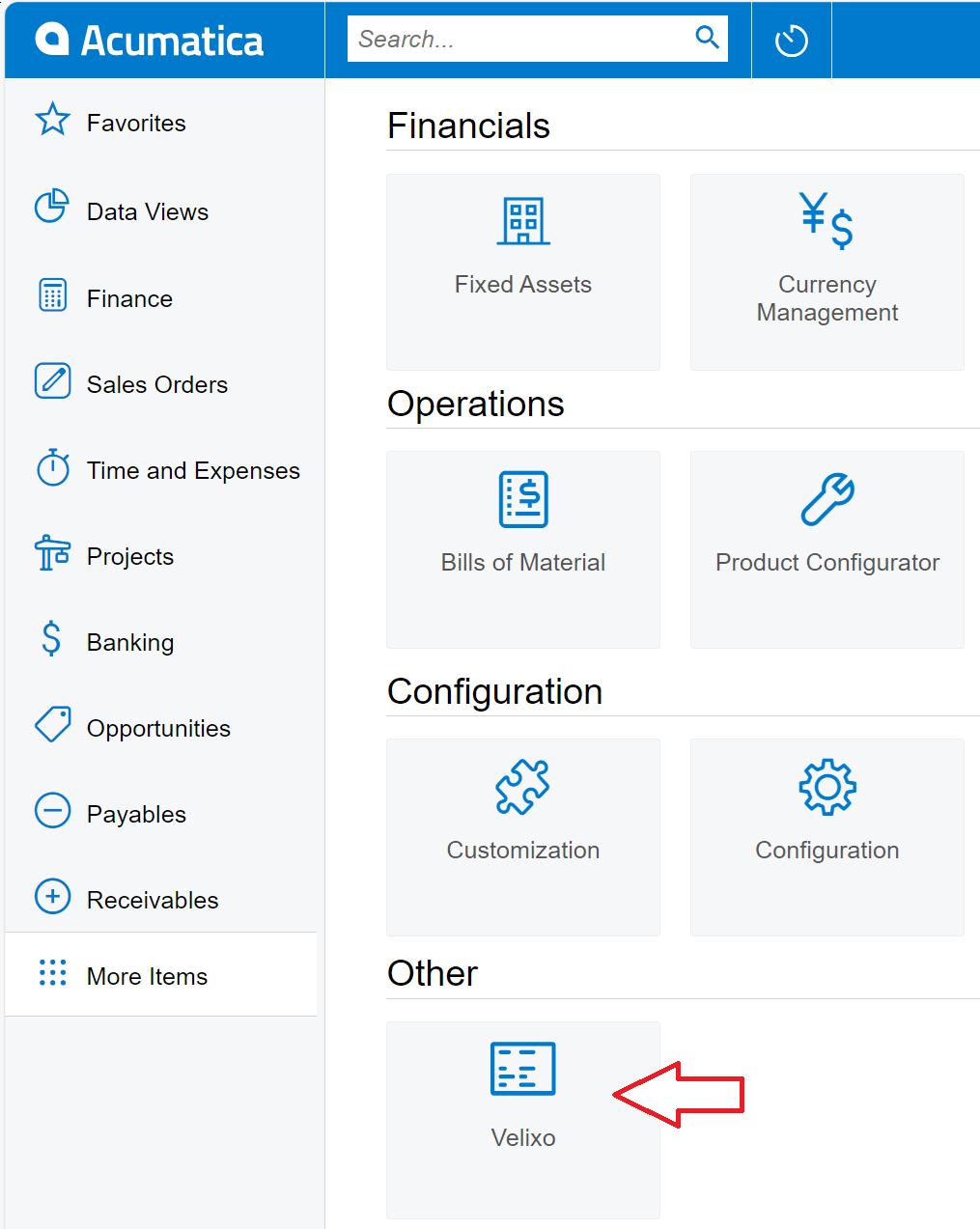Open Fixed Assets building icon
The width and height of the screenshot is (980, 1229).
523,220
